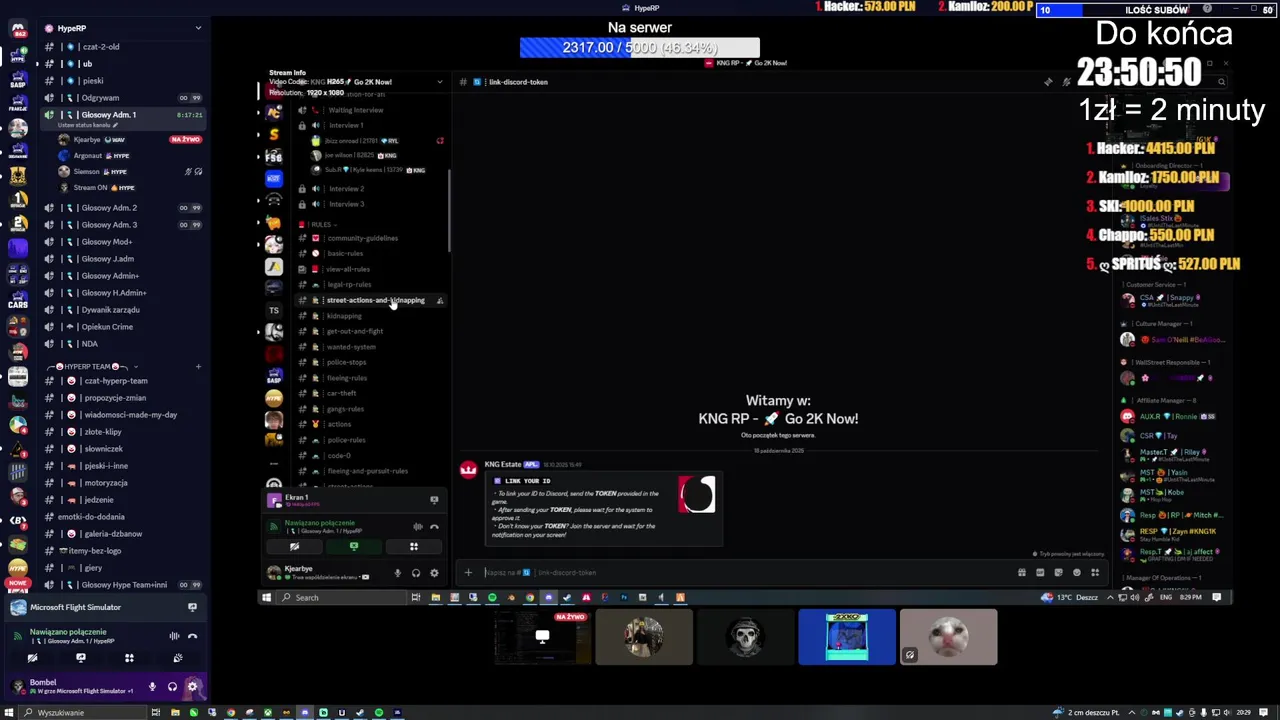This screenshot has height=720, width=1280.
Task: Open the itemy-bez-logo channel
Action: click(122, 551)
